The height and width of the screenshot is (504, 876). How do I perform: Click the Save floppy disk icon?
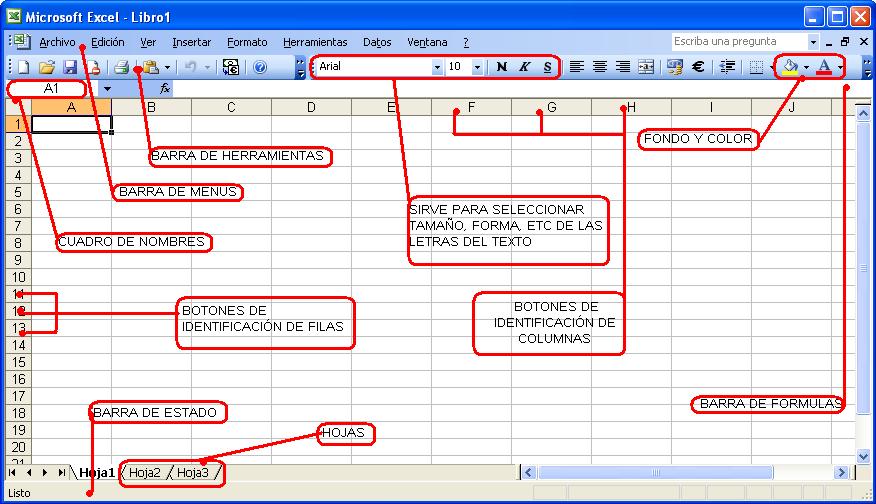pos(70,68)
